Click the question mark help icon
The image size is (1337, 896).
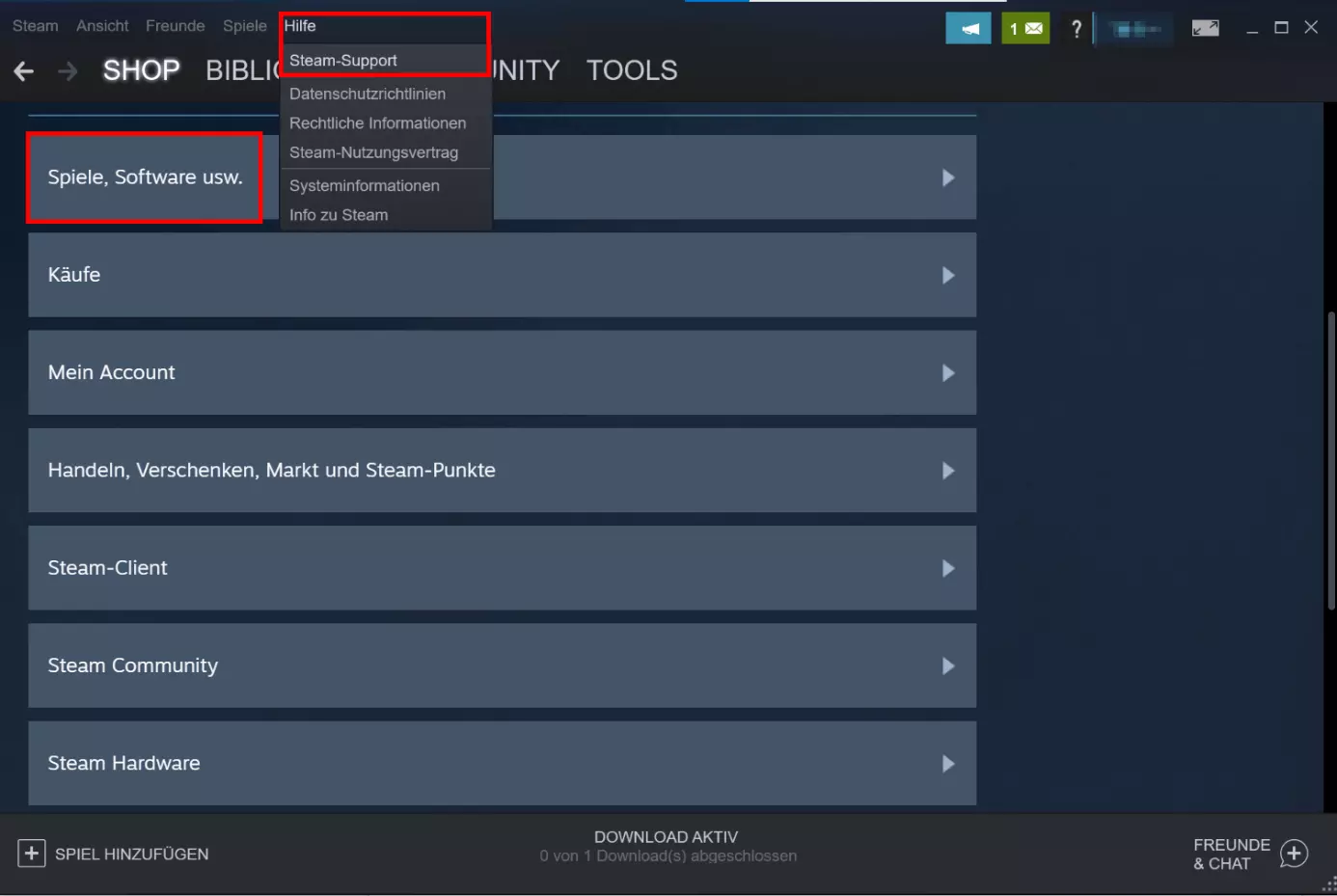[x=1077, y=29]
